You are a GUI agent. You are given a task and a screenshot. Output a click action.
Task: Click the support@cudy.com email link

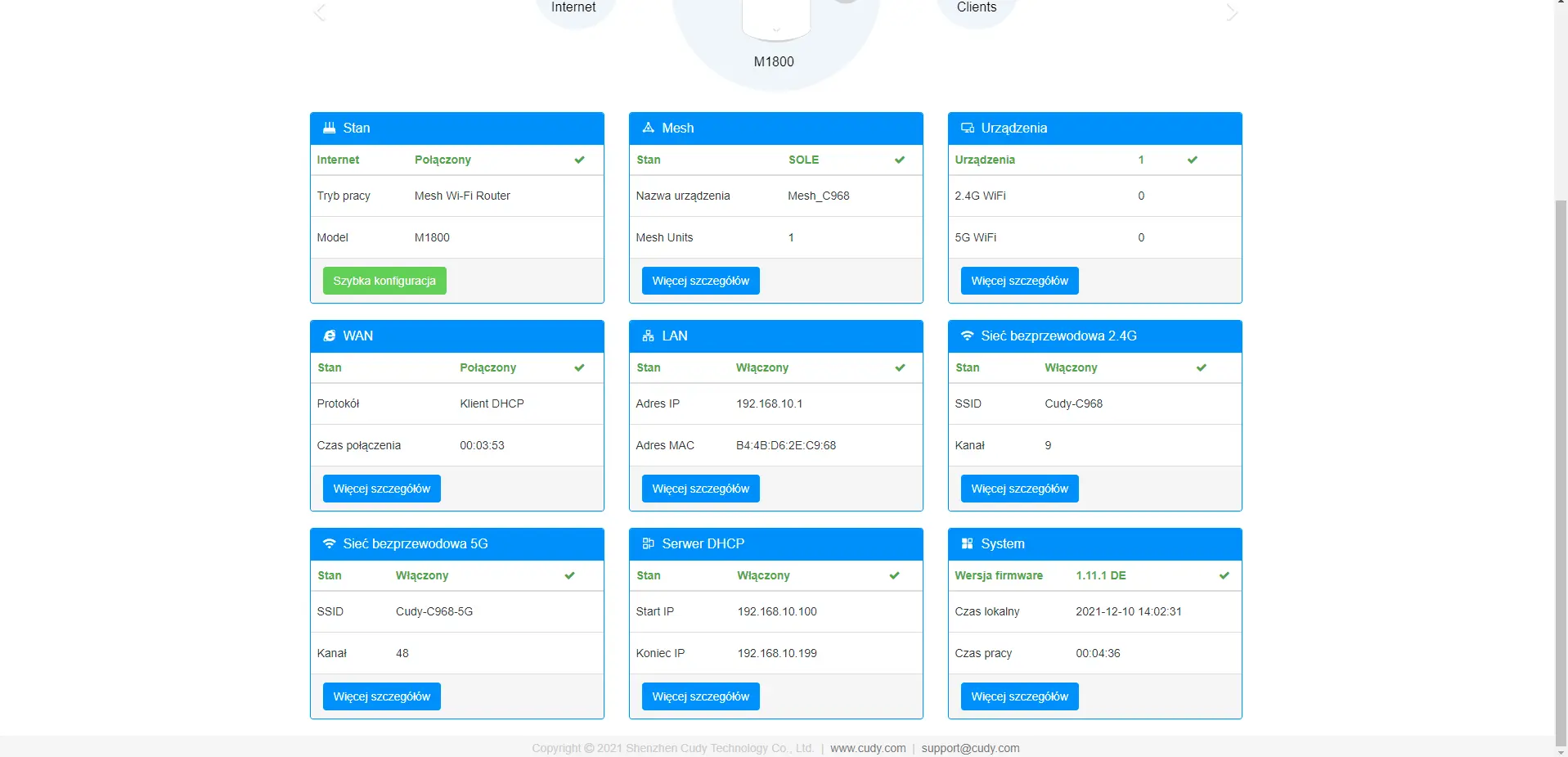pyautogui.click(x=970, y=748)
